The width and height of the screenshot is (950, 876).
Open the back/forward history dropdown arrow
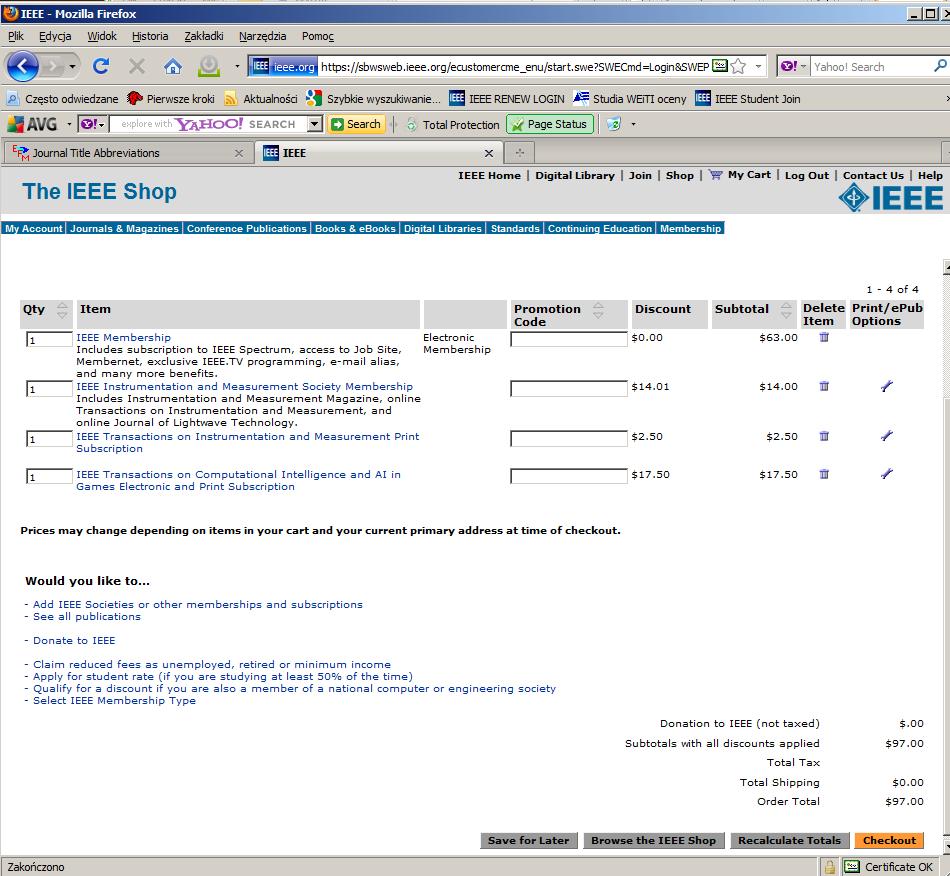[72, 66]
